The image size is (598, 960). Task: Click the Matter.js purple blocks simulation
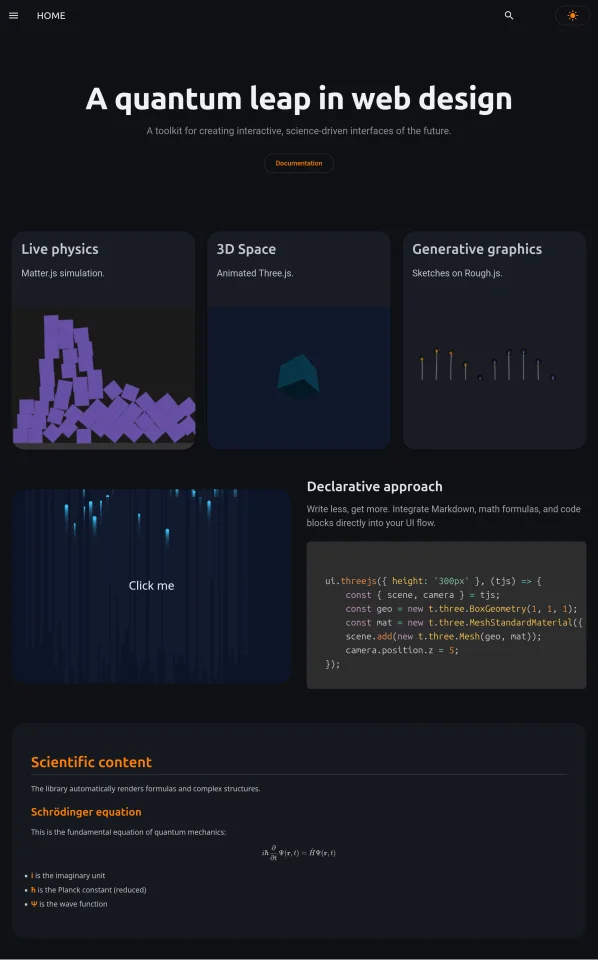click(x=104, y=378)
